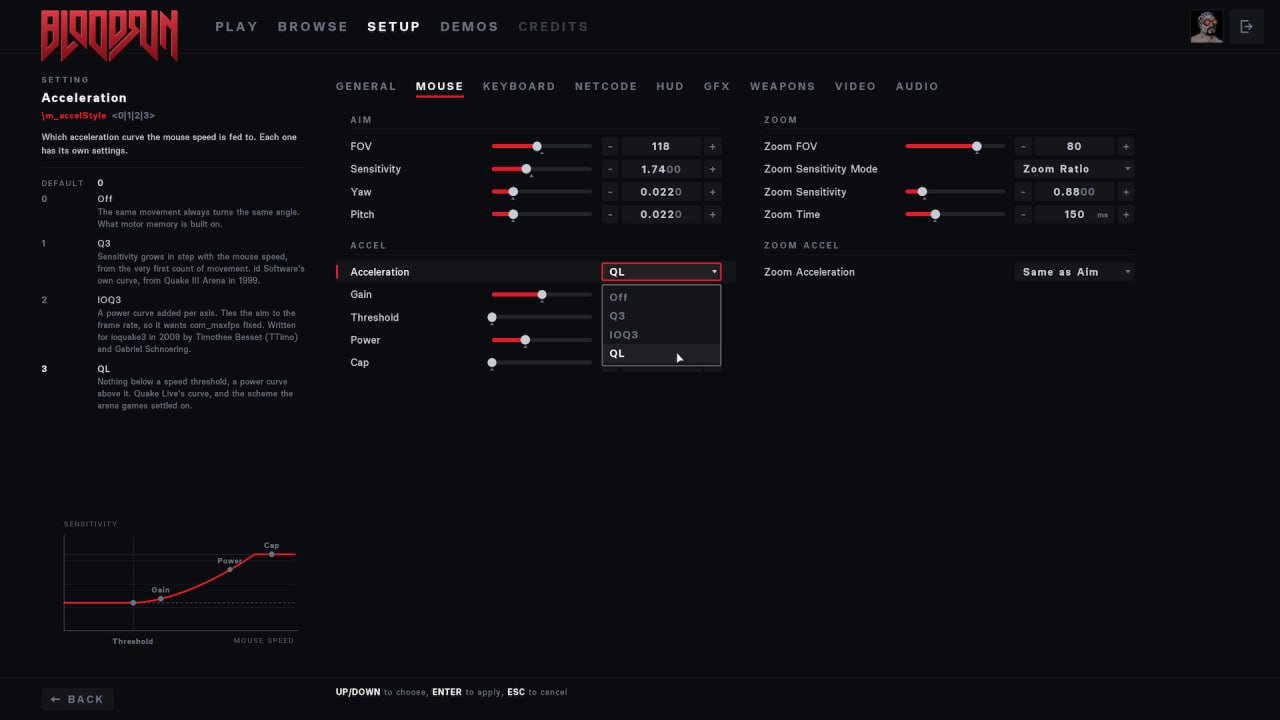Click the Zoom Time value 150 ms
The width and height of the screenshot is (1280, 720).
[x=1075, y=215]
